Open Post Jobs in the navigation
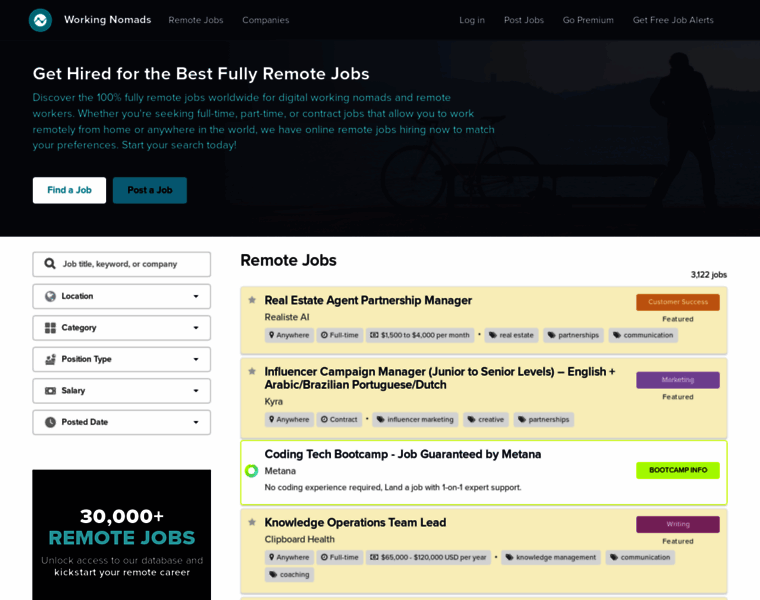The image size is (760, 600). 524,20
